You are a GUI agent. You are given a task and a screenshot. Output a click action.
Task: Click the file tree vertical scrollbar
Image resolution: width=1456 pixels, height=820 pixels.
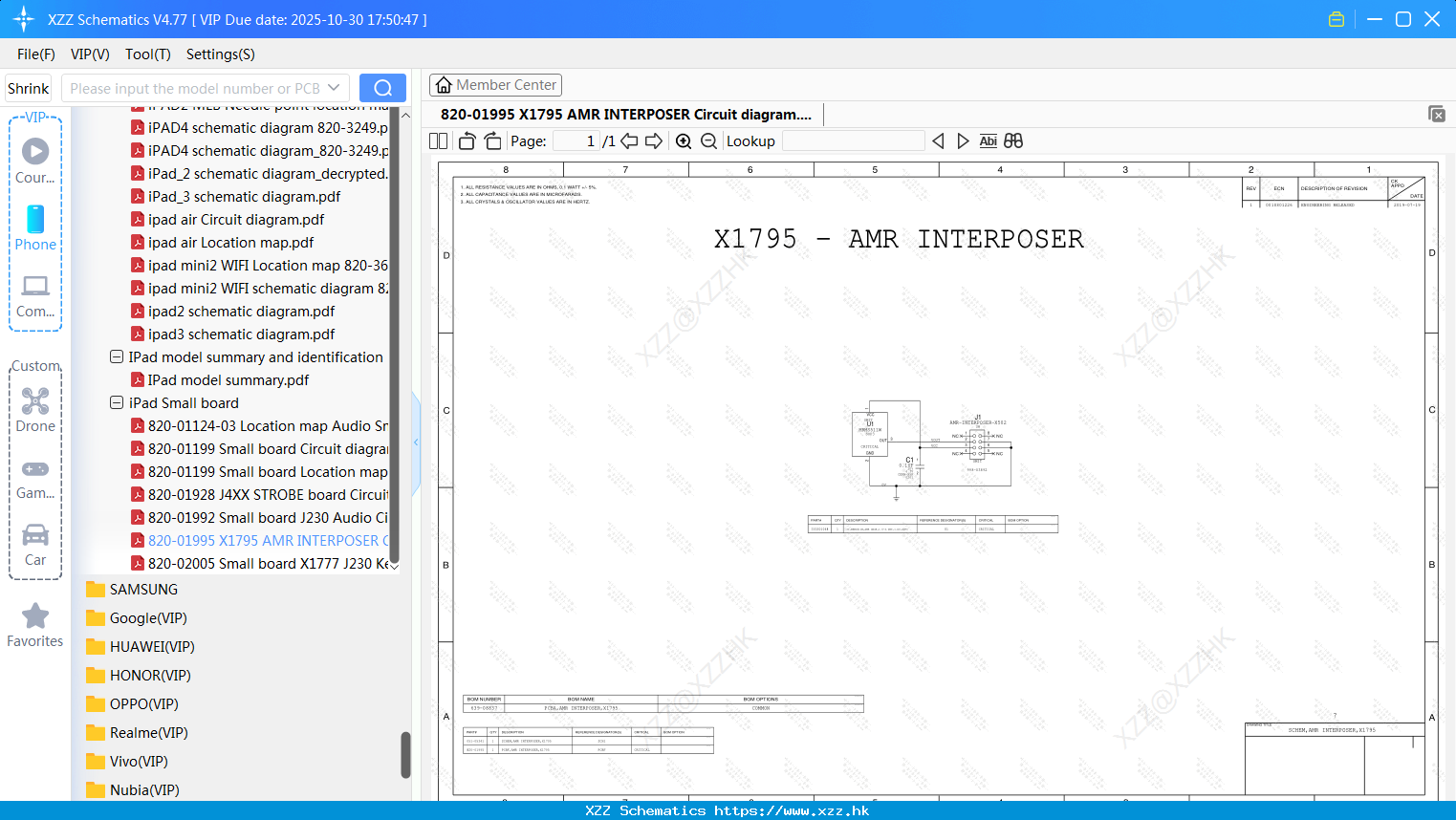tap(395, 336)
